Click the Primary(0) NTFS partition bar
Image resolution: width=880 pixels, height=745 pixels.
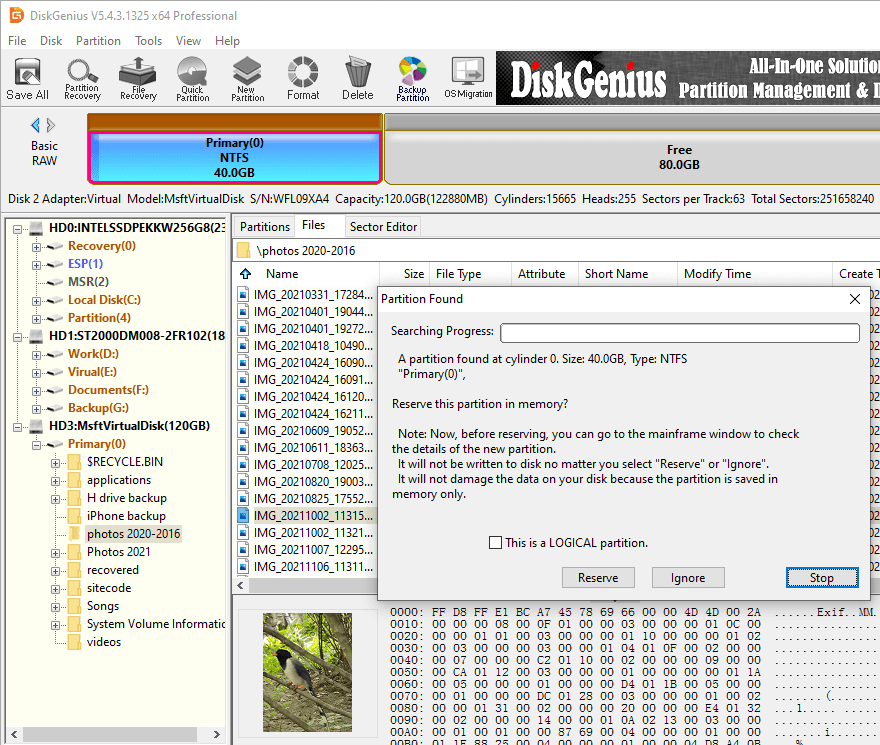(x=235, y=157)
